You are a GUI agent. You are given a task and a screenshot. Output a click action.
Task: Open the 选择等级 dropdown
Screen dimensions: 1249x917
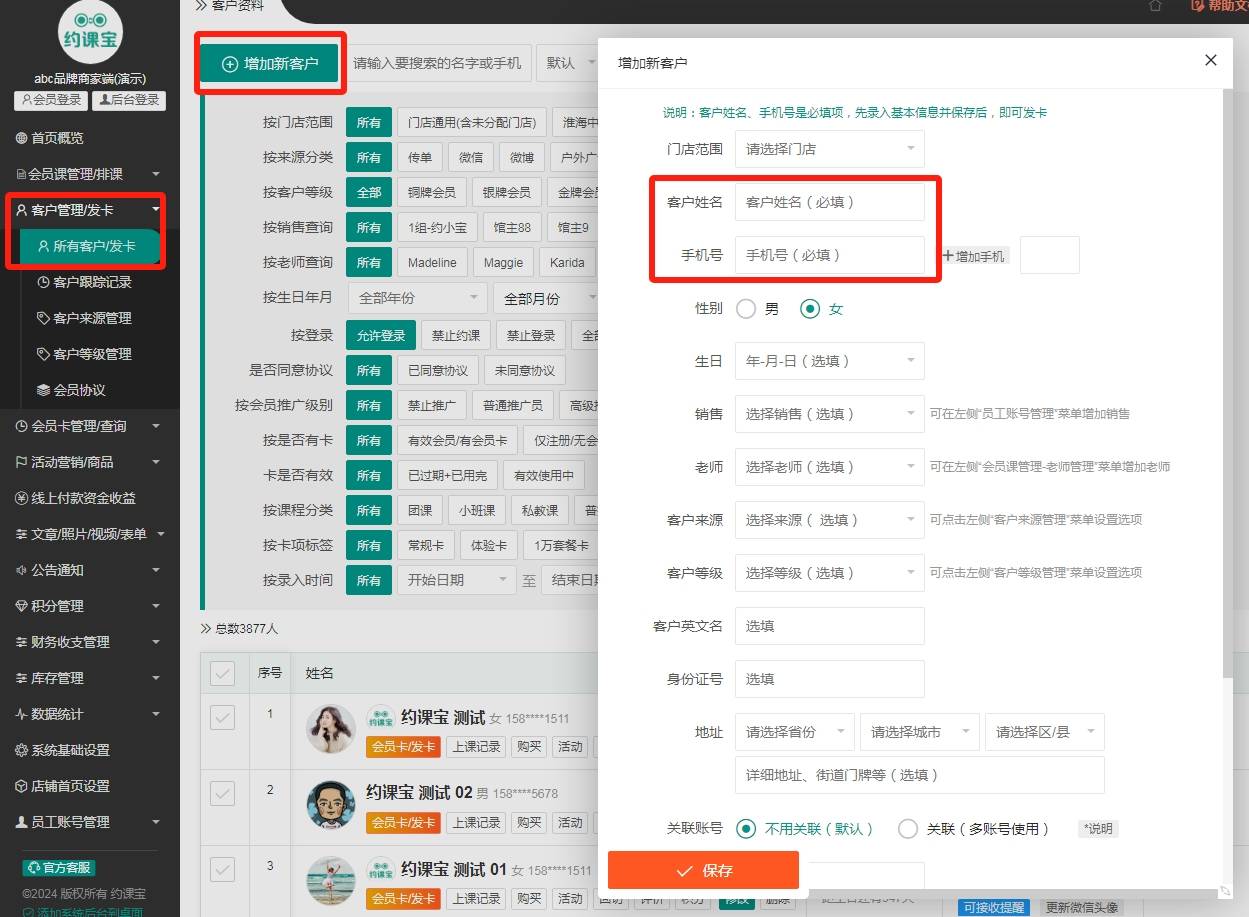(x=829, y=573)
